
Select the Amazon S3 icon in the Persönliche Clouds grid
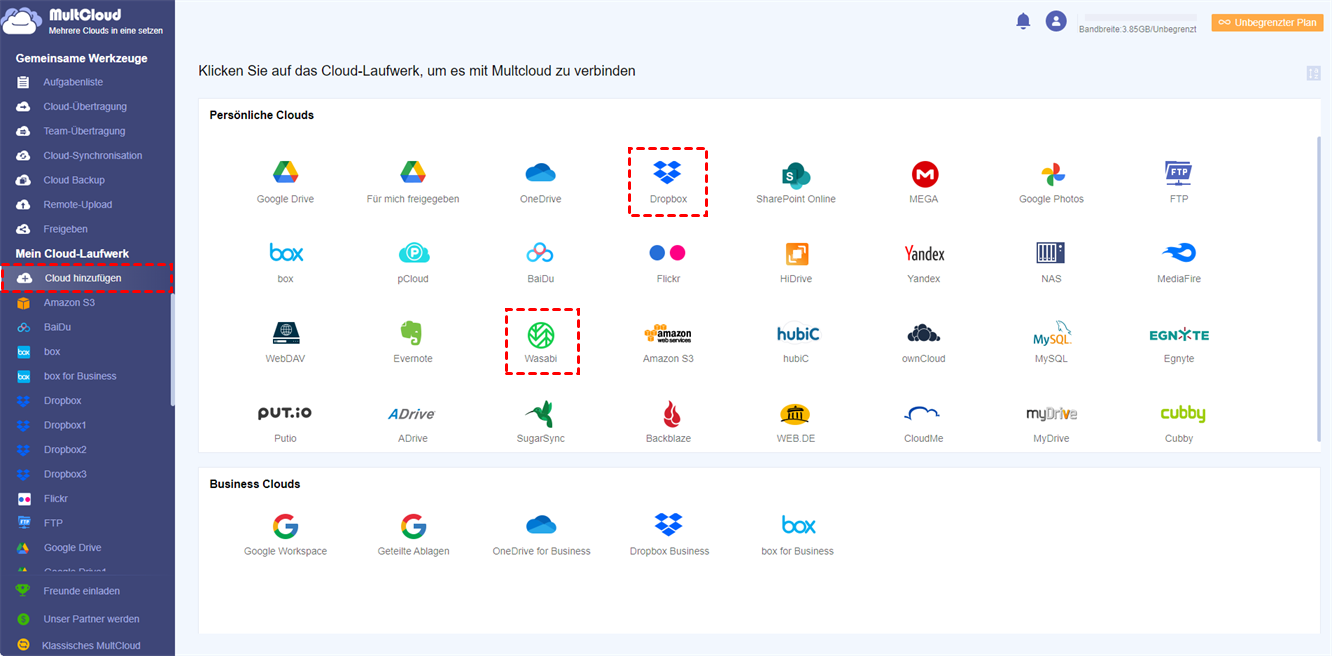[667, 334]
